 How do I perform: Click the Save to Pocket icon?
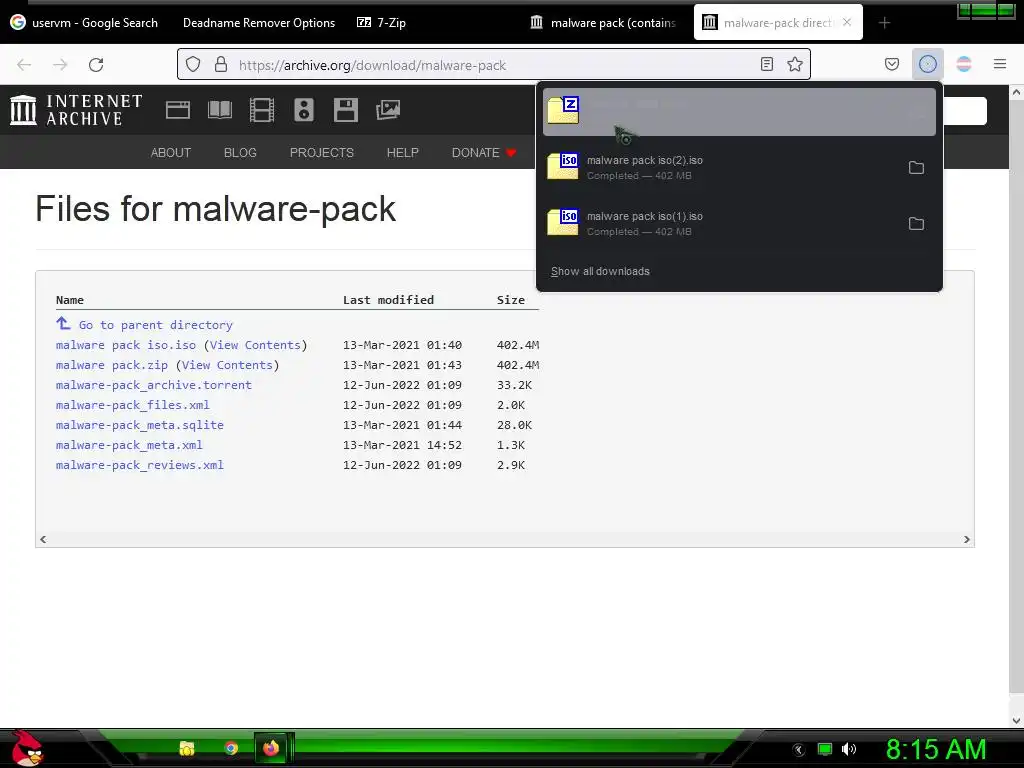(x=891, y=64)
